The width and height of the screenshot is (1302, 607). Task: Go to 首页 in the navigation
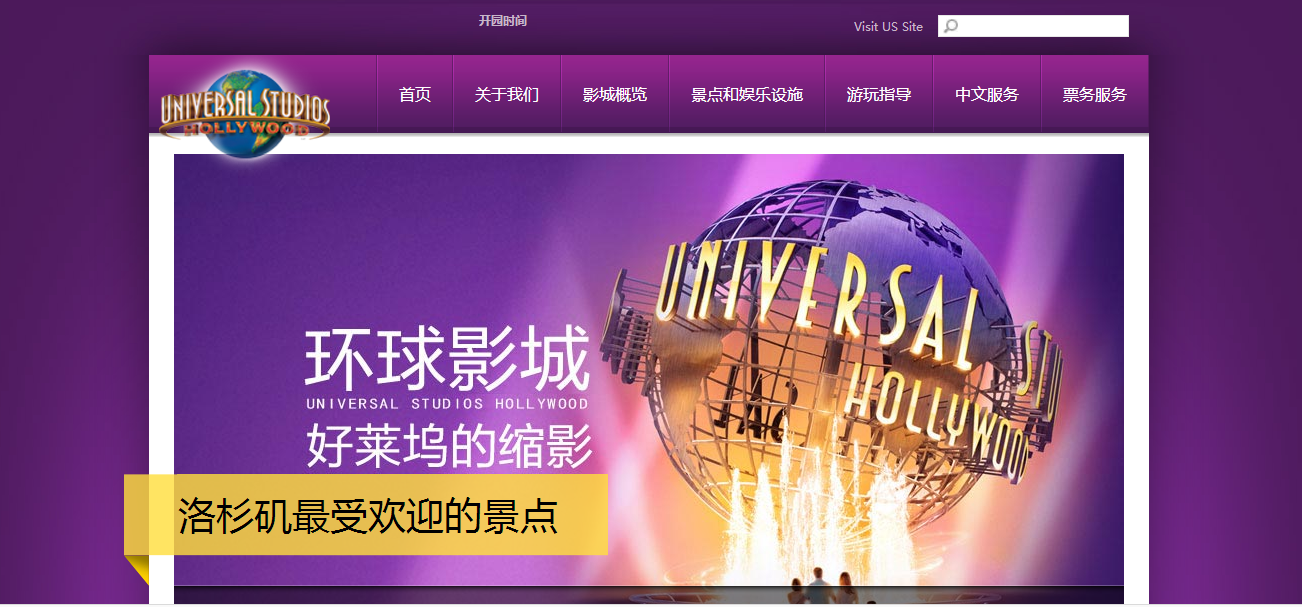click(x=415, y=95)
